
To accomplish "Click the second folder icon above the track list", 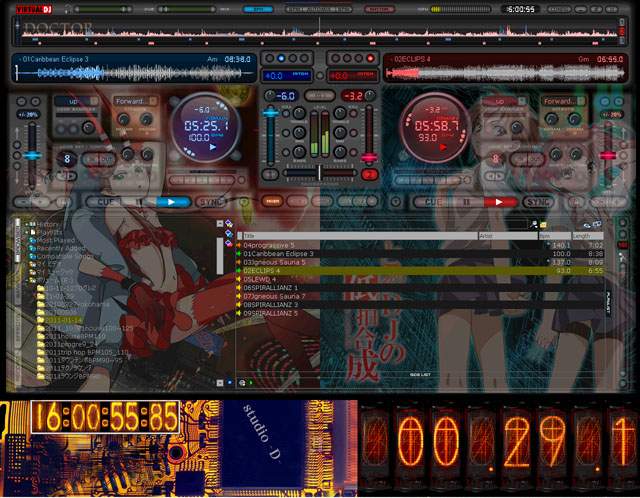I will coord(229,233).
